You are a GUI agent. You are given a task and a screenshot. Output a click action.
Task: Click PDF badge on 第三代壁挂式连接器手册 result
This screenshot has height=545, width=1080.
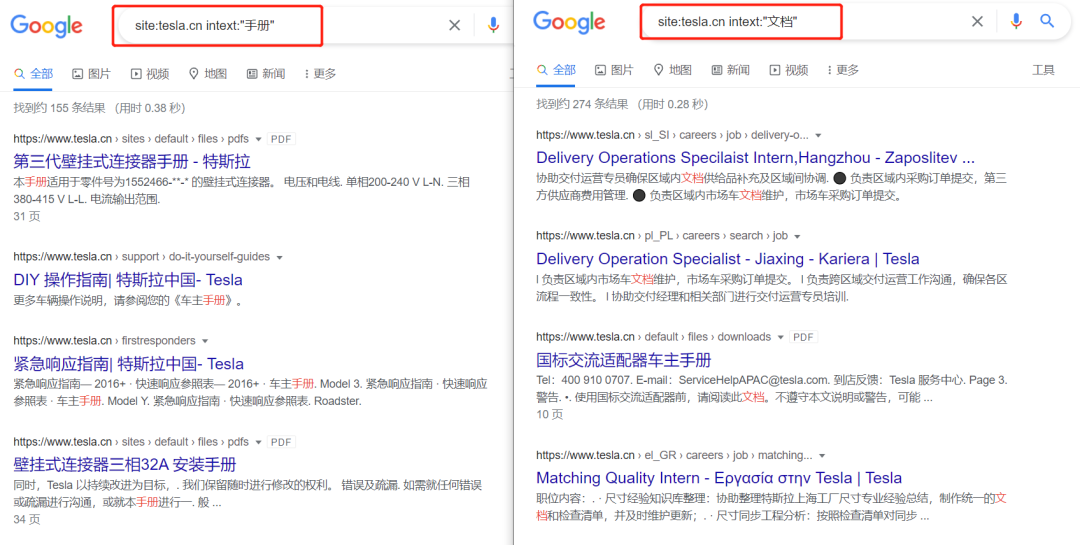[x=281, y=139]
